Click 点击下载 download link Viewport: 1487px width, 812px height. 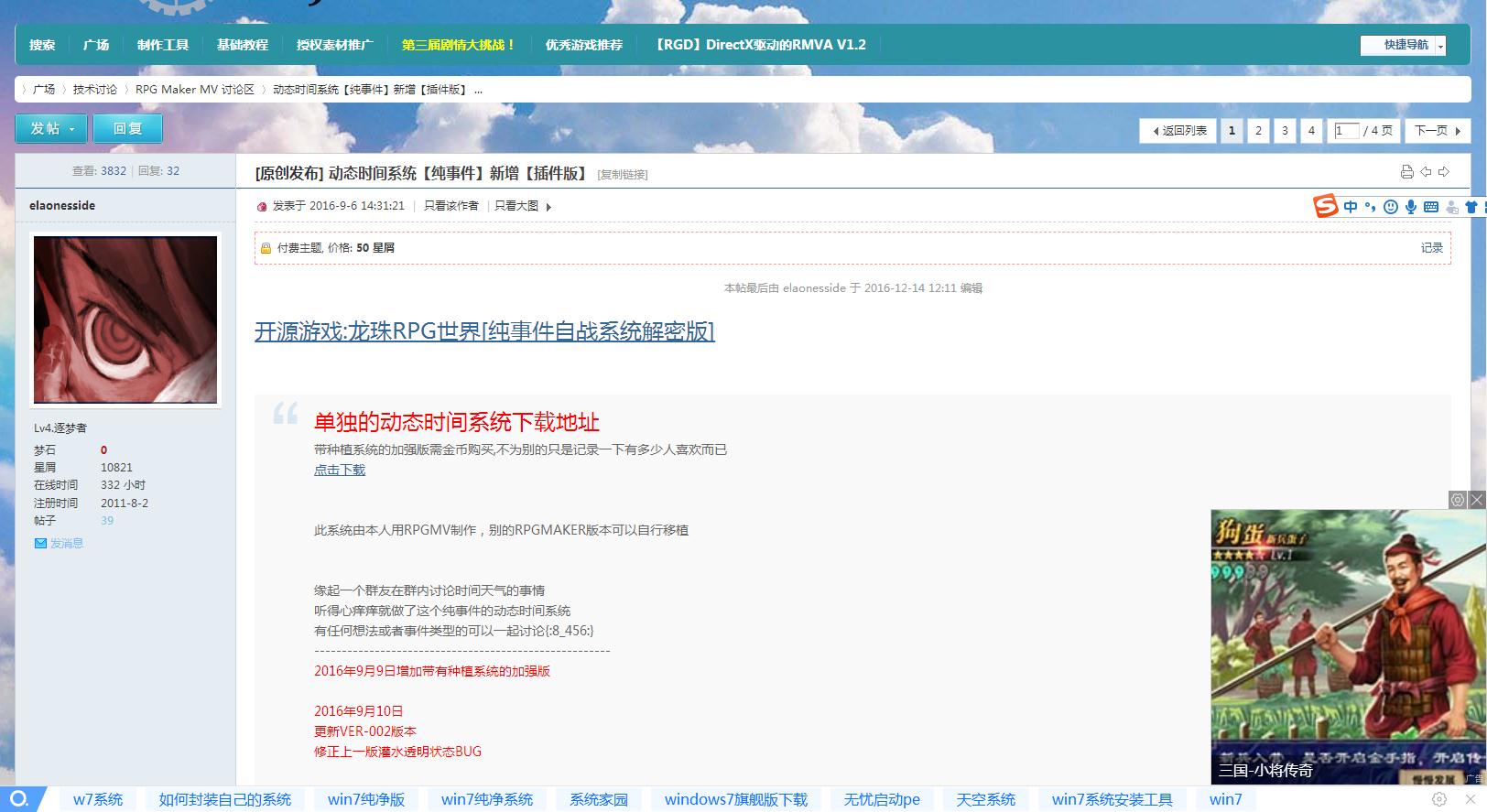[x=340, y=470]
